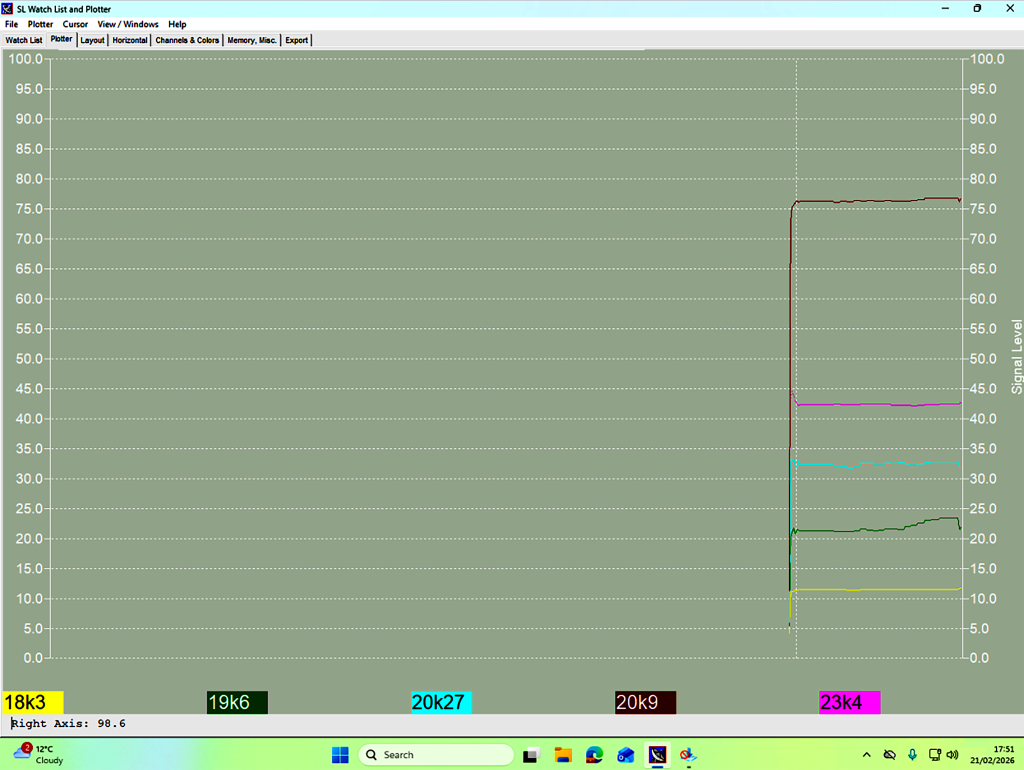Show hidden system tray icons
This screenshot has height=770, width=1024.
tap(866, 755)
